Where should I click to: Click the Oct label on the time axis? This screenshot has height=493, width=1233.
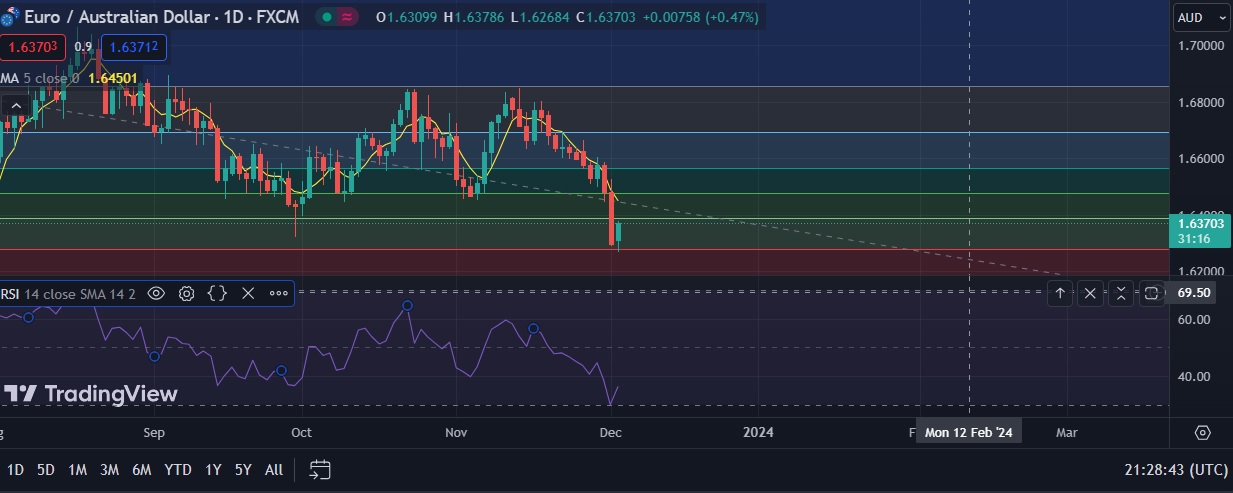[301, 433]
